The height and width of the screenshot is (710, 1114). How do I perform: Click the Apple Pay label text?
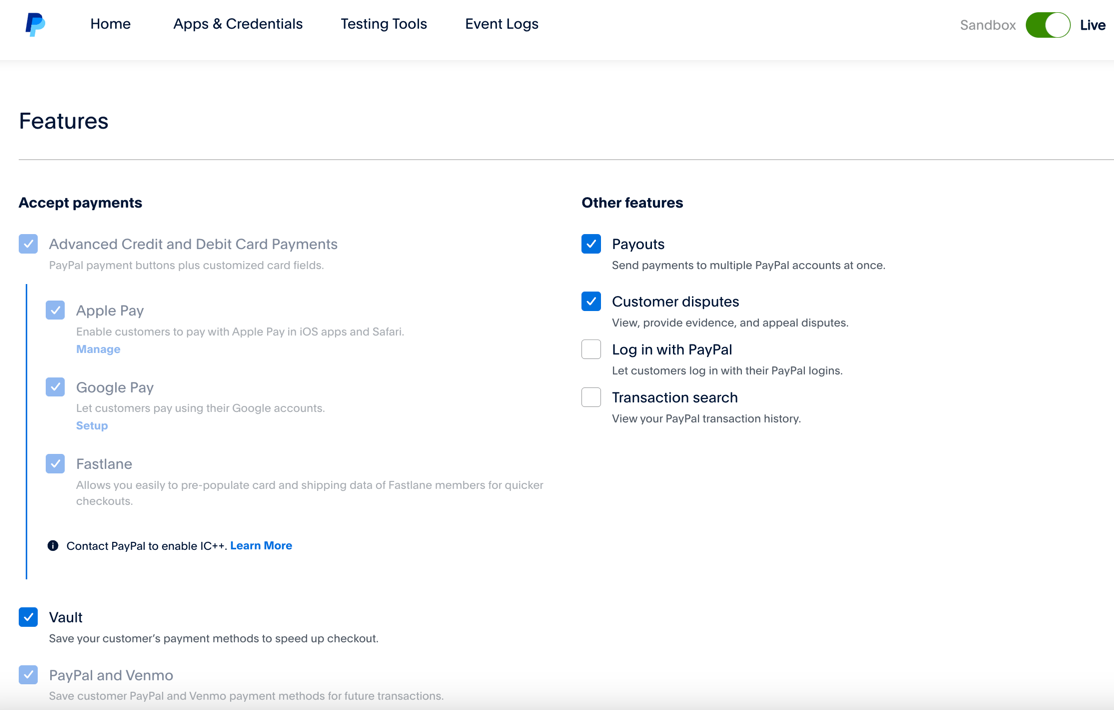109,311
